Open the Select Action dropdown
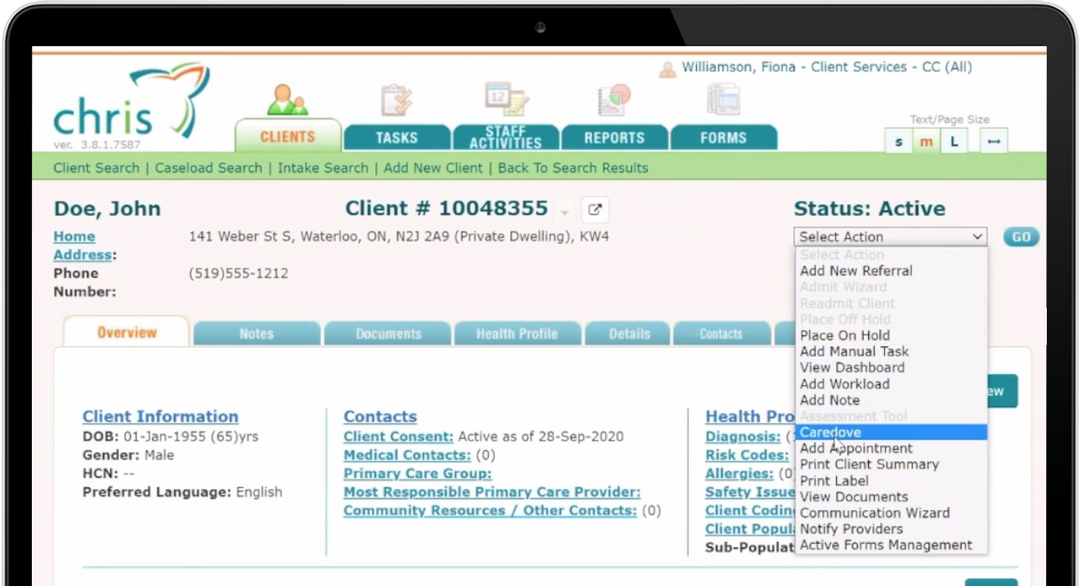1080x586 pixels. pos(888,236)
